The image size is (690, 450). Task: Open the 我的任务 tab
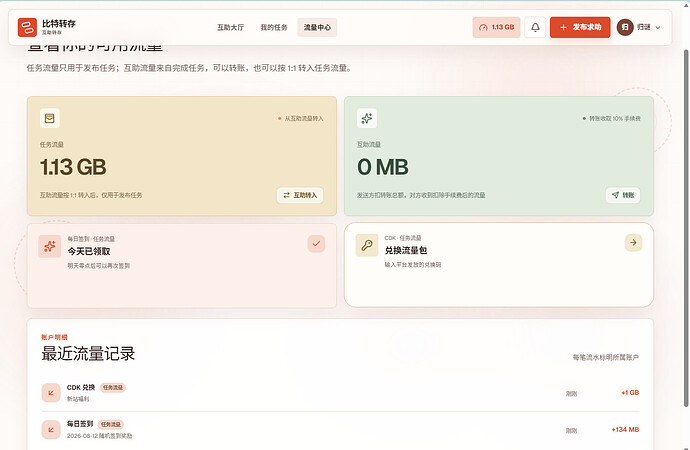274,27
